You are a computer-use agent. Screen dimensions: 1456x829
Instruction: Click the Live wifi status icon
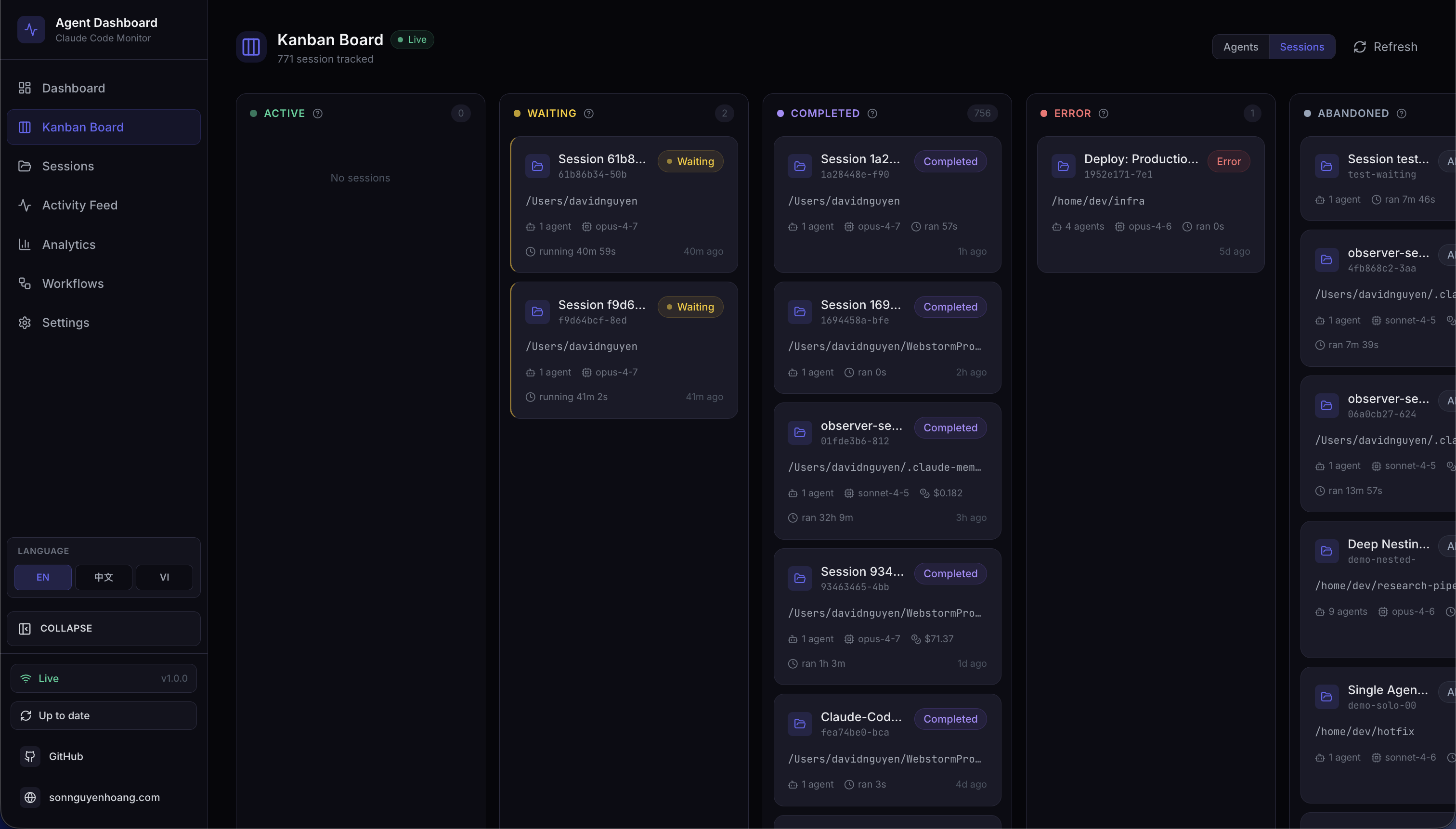(26, 678)
